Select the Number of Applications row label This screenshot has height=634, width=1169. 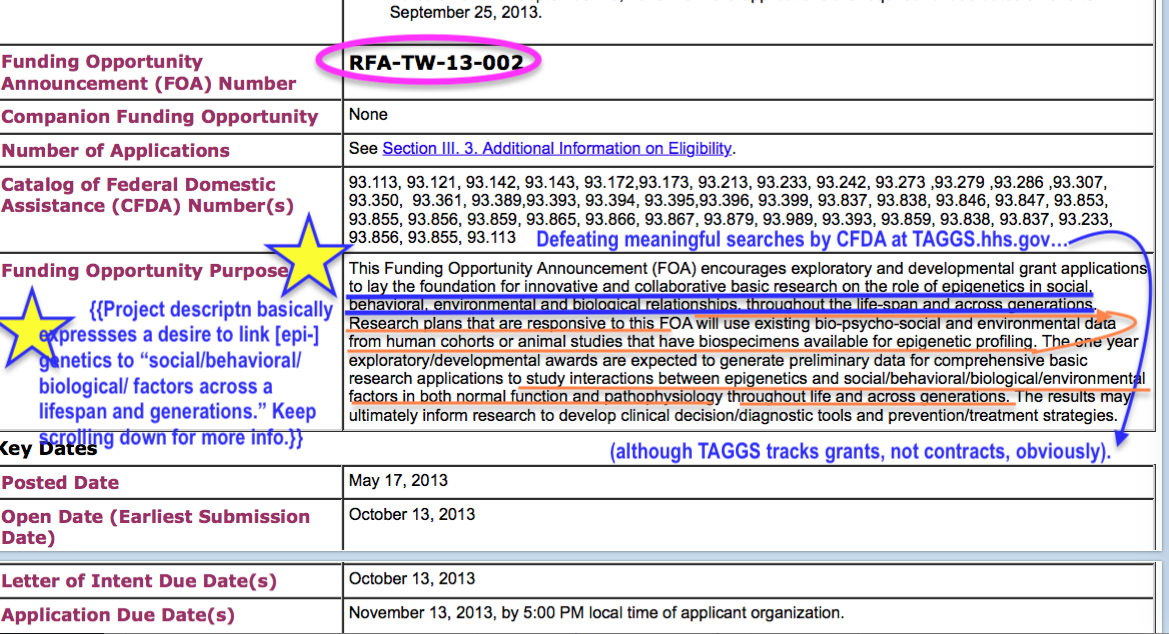(115, 151)
